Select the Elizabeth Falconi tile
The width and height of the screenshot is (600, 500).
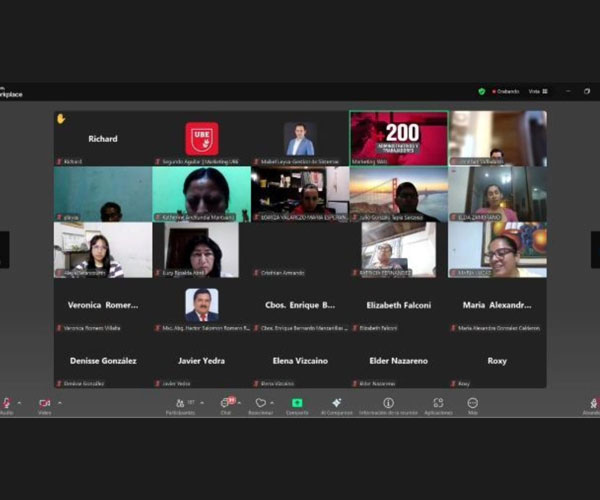[x=399, y=305]
